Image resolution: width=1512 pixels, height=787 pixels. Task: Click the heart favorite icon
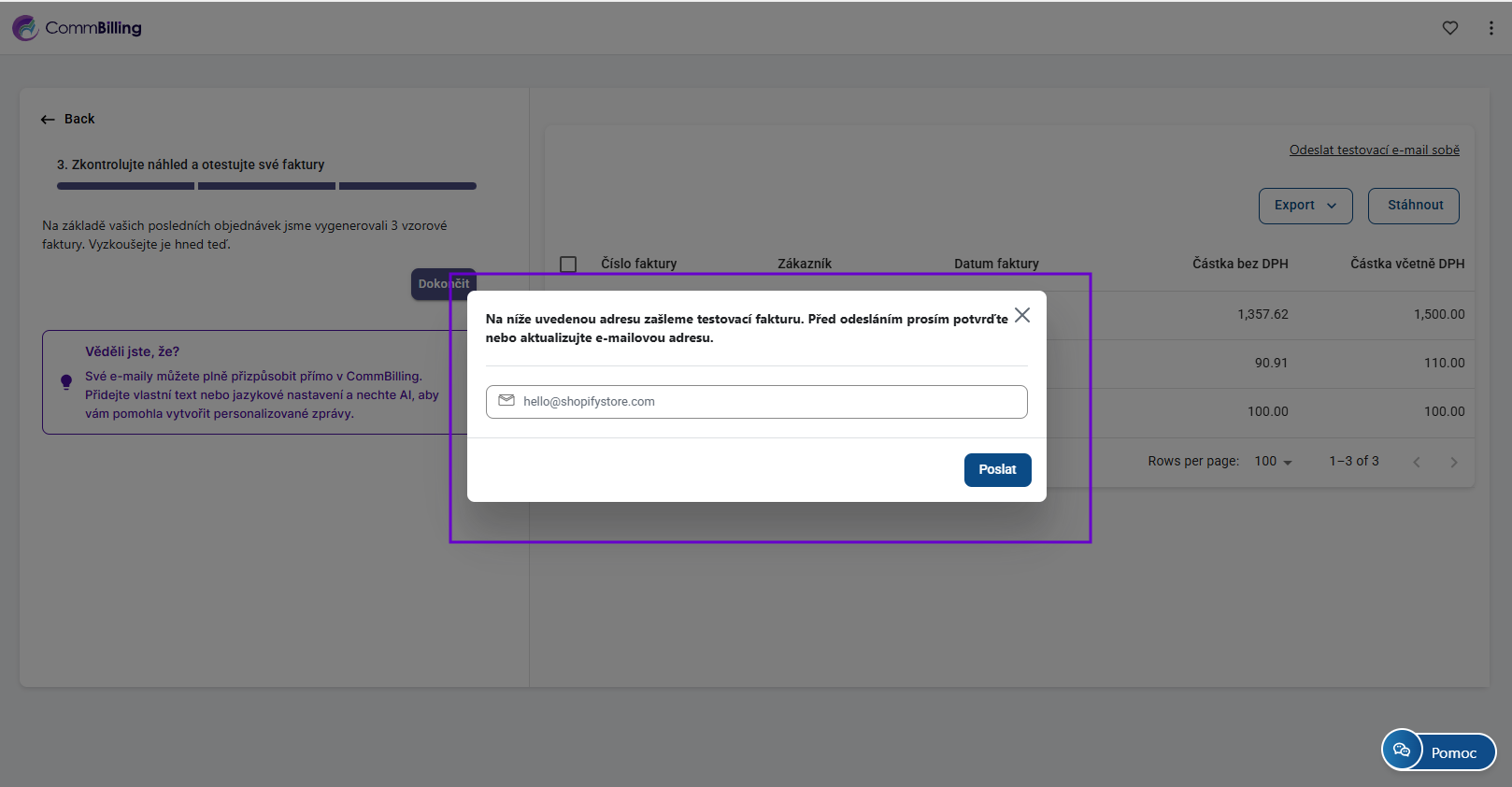1449,28
